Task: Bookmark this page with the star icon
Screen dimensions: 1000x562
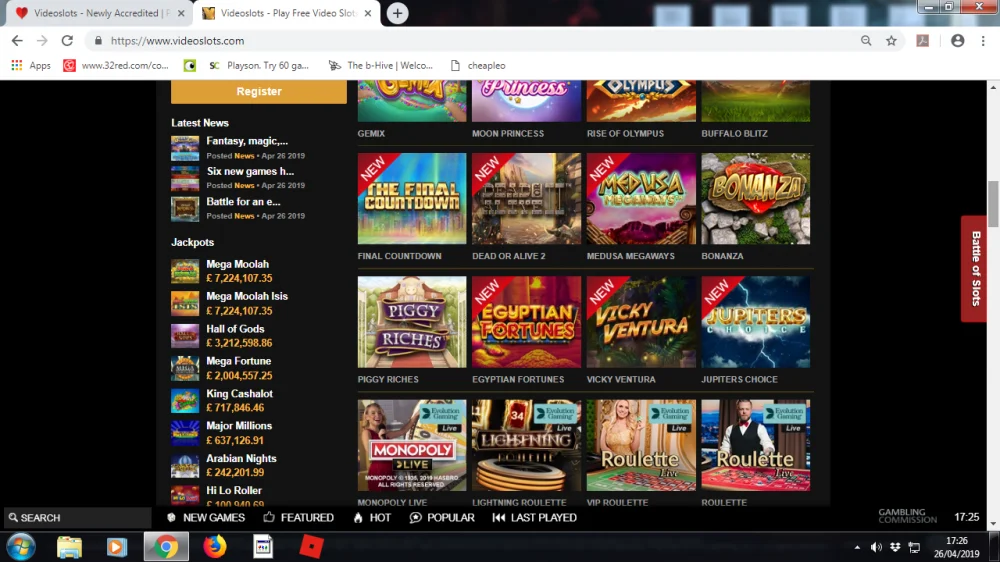Action: pyautogui.click(x=892, y=41)
